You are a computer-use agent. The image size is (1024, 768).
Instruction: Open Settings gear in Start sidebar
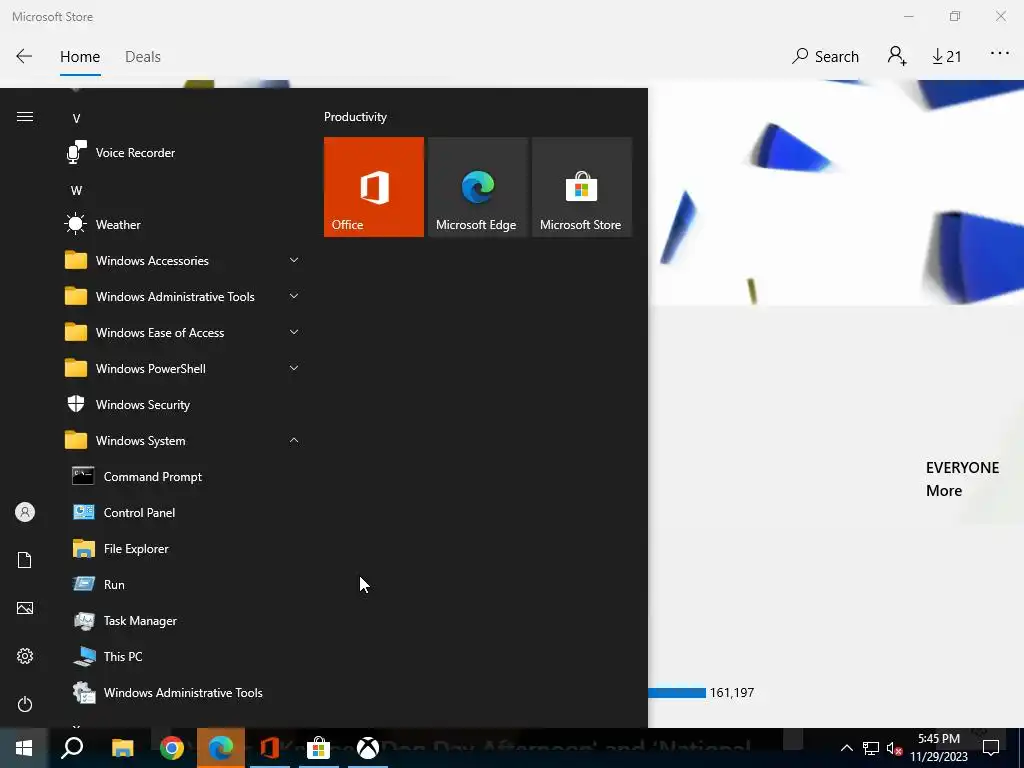(x=25, y=656)
